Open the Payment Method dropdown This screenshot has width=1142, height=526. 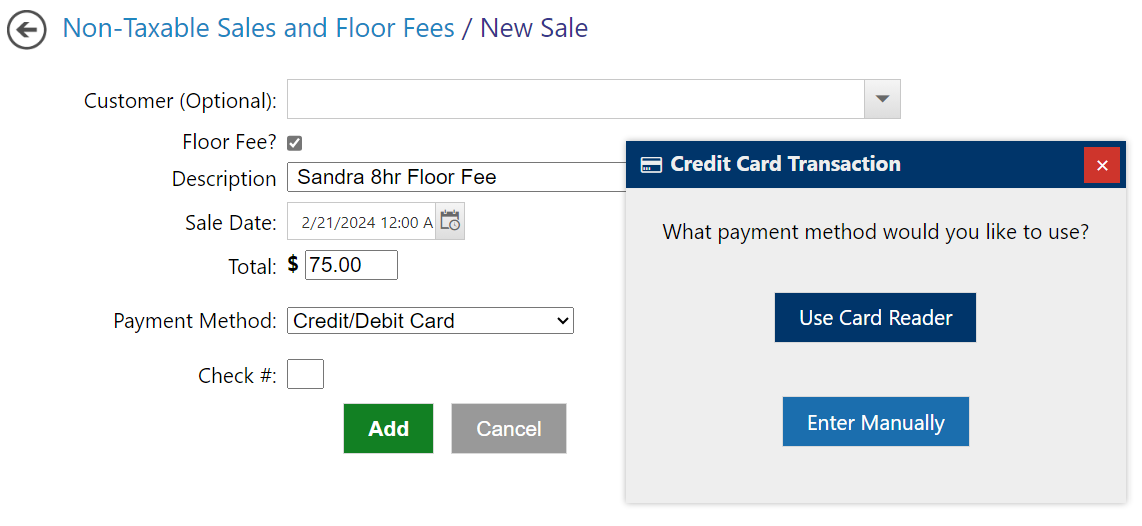click(x=430, y=321)
